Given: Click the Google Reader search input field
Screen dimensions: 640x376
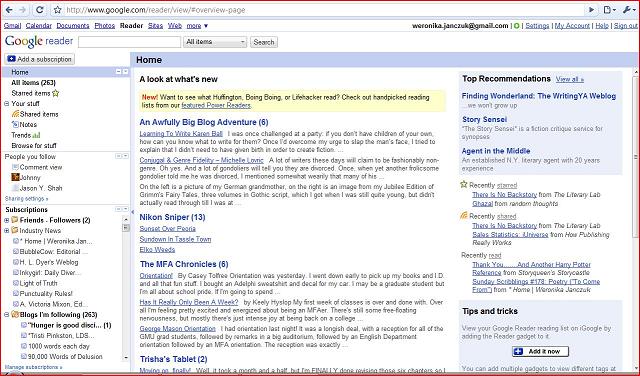Looking at the screenshot, I should pyautogui.click(x=129, y=42).
